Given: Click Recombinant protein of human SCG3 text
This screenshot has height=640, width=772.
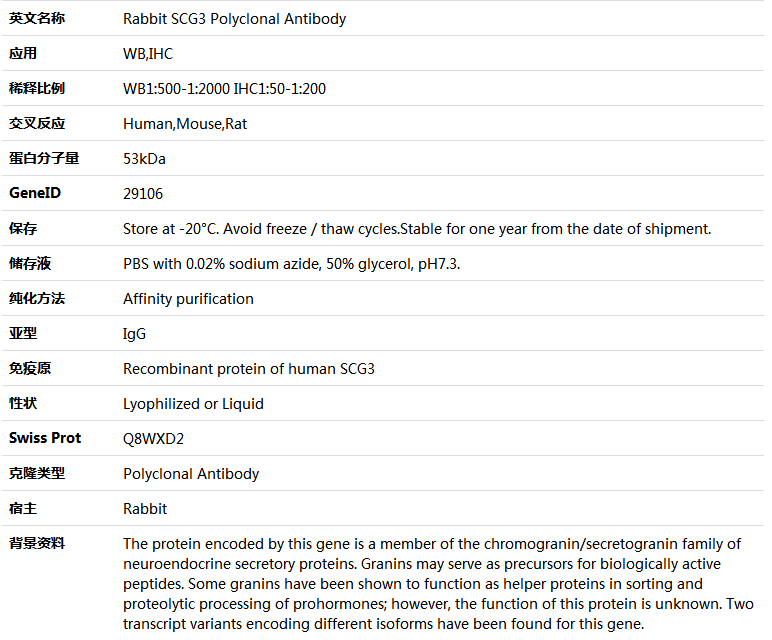Looking at the screenshot, I should 249,369.
